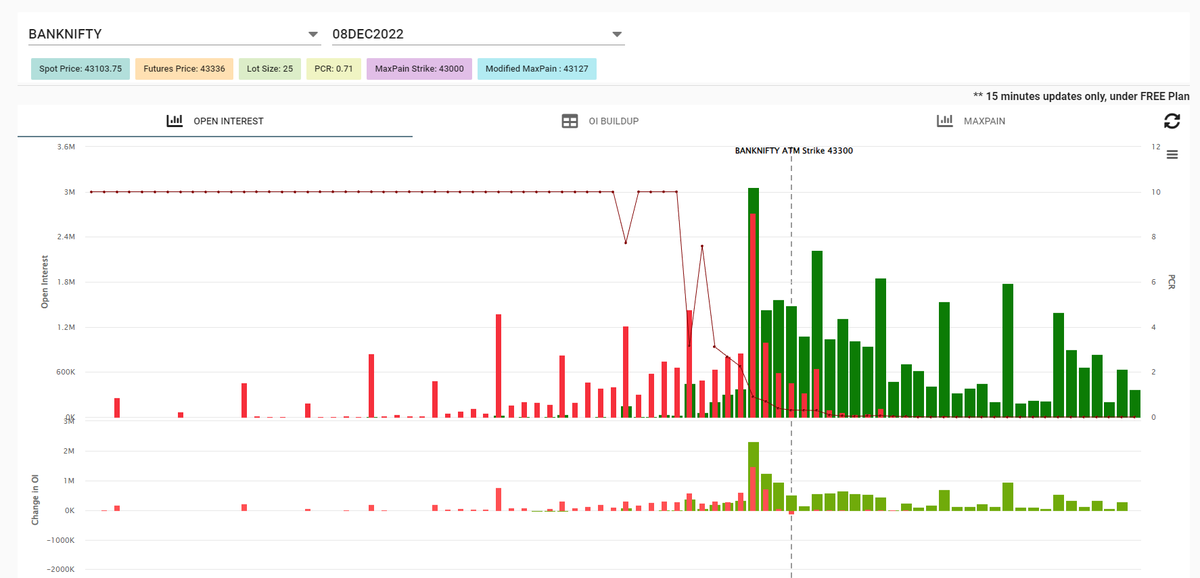The height and width of the screenshot is (578, 1200).
Task: Click the 3.6M open interest axis label
Action: pyautogui.click(x=65, y=147)
